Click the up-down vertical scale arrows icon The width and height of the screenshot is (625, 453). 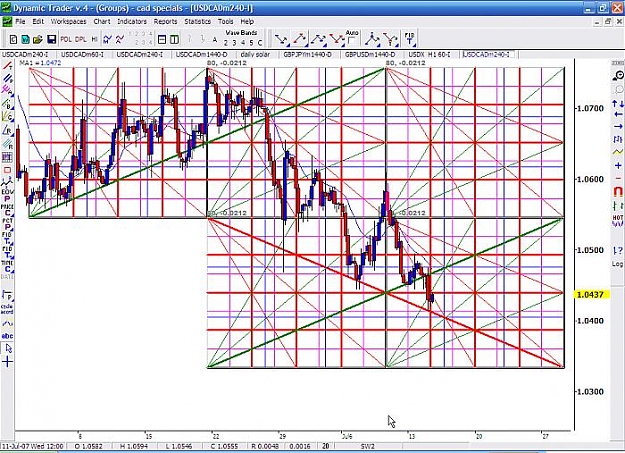coord(618,104)
